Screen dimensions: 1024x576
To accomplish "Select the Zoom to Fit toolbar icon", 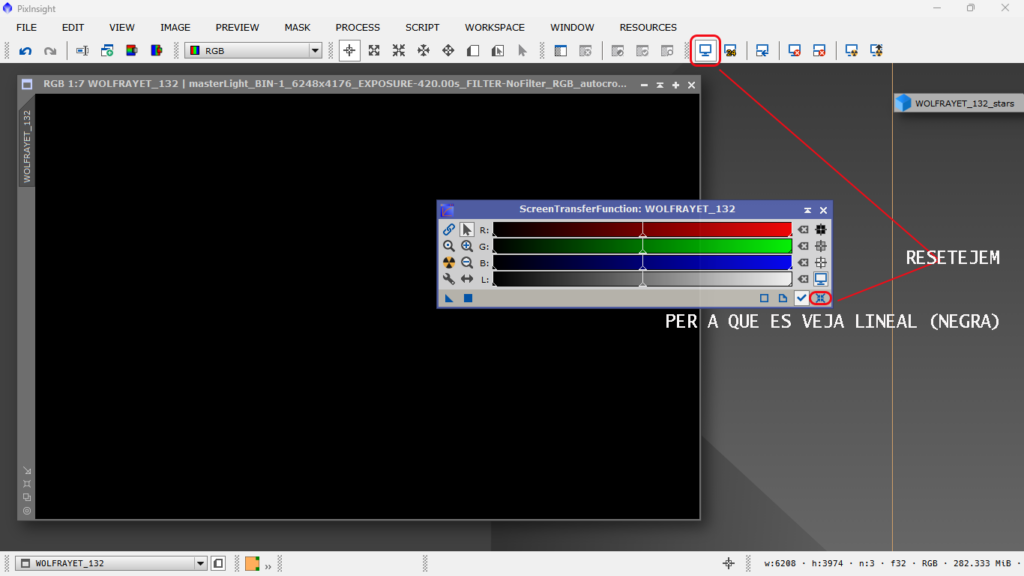I will [x=374, y=50].
